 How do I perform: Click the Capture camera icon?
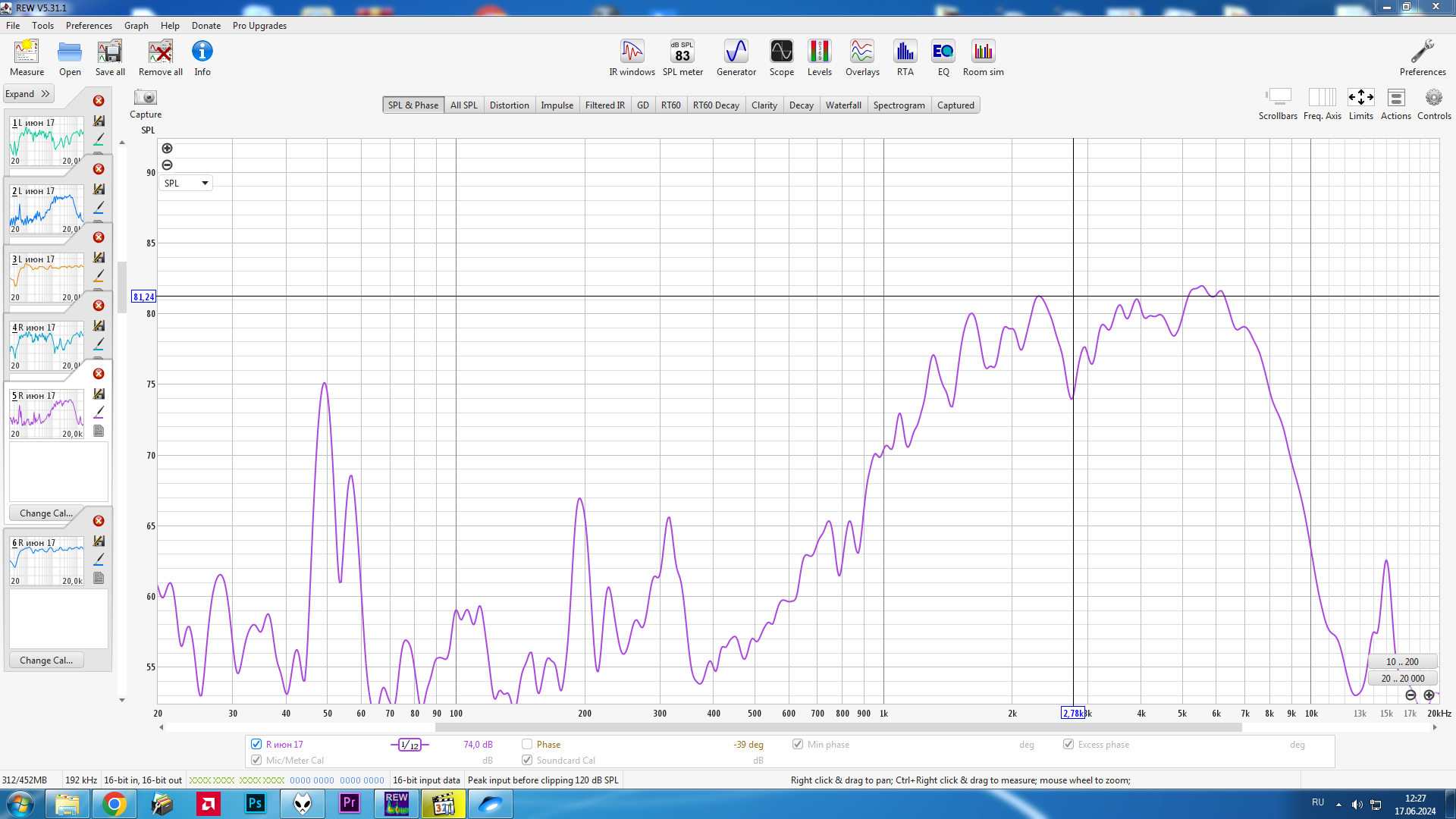point(145,98)
